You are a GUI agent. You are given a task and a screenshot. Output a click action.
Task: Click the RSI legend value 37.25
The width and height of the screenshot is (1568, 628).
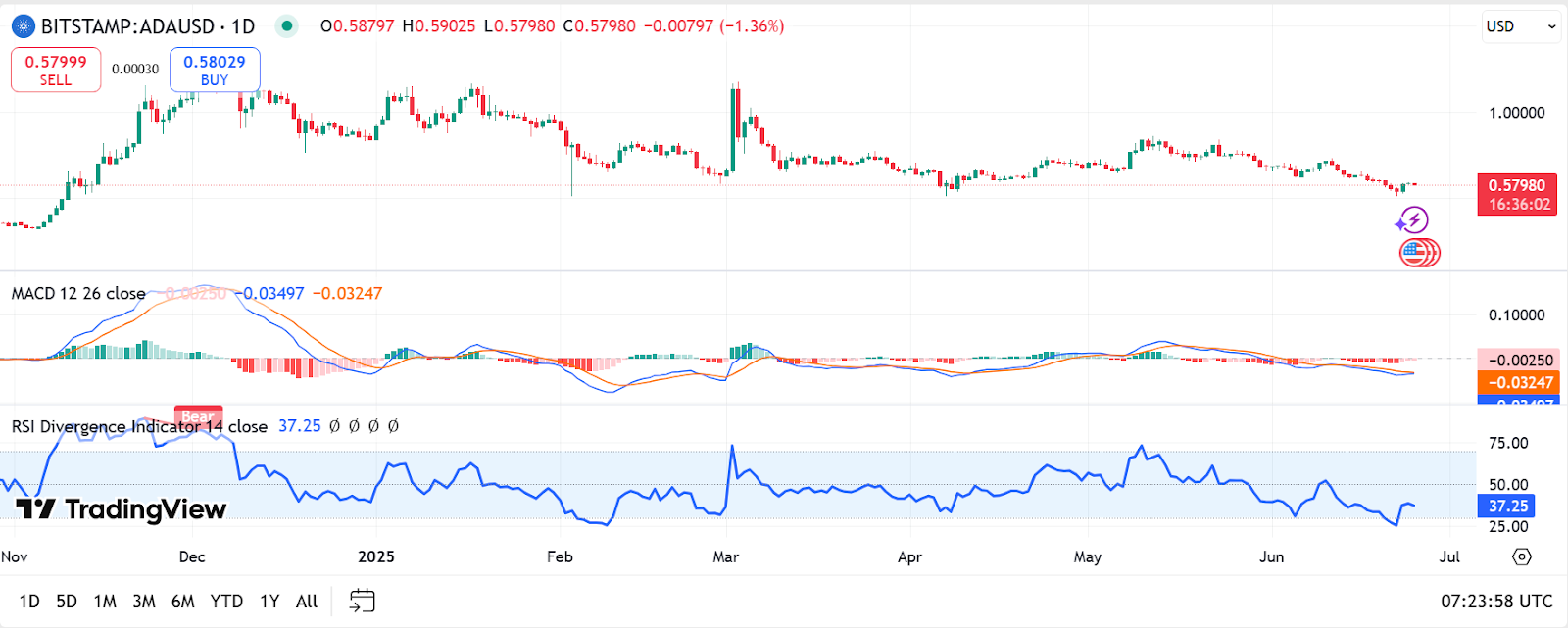[300, 426]
